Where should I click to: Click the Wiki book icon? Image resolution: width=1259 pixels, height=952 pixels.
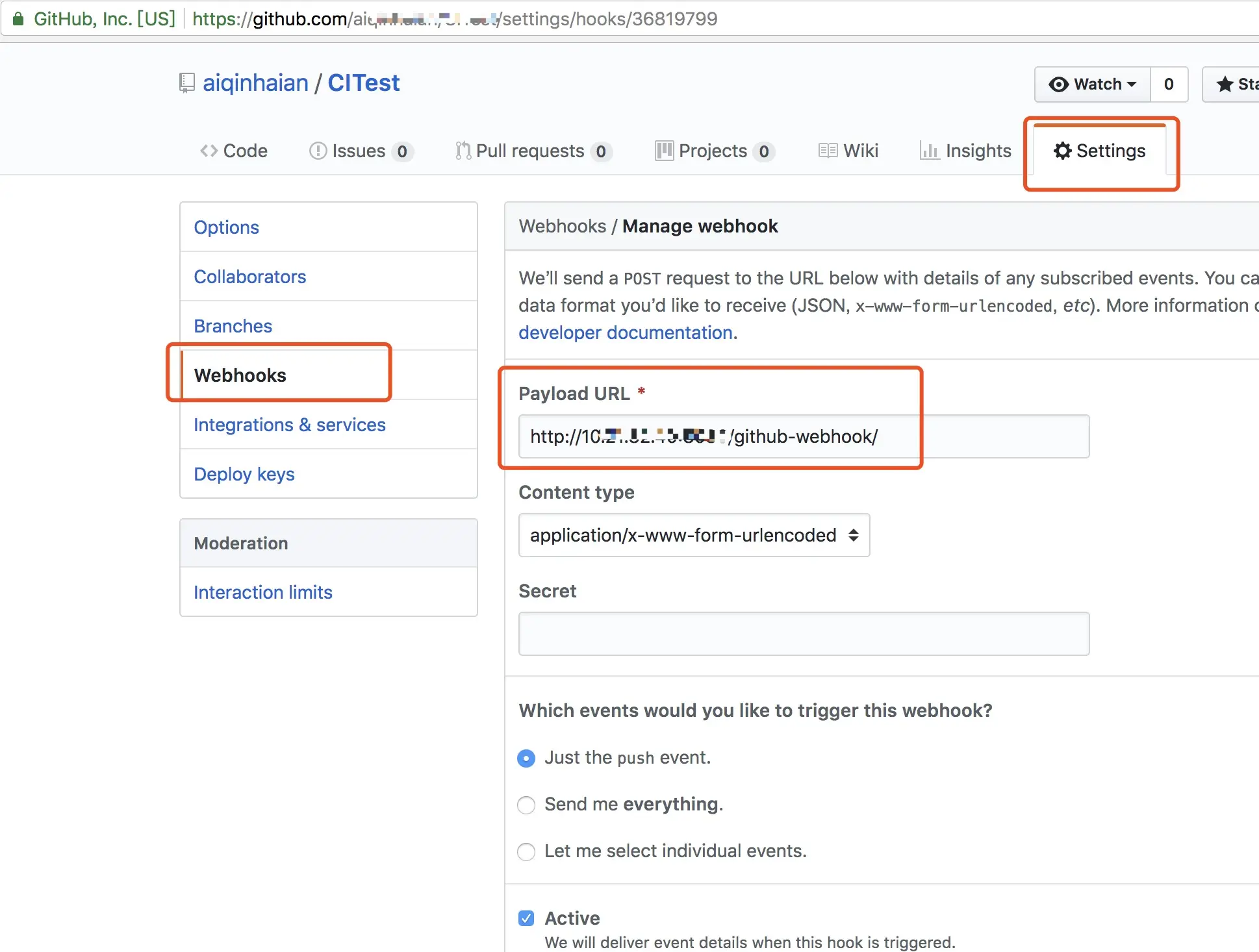coord(828,151)
